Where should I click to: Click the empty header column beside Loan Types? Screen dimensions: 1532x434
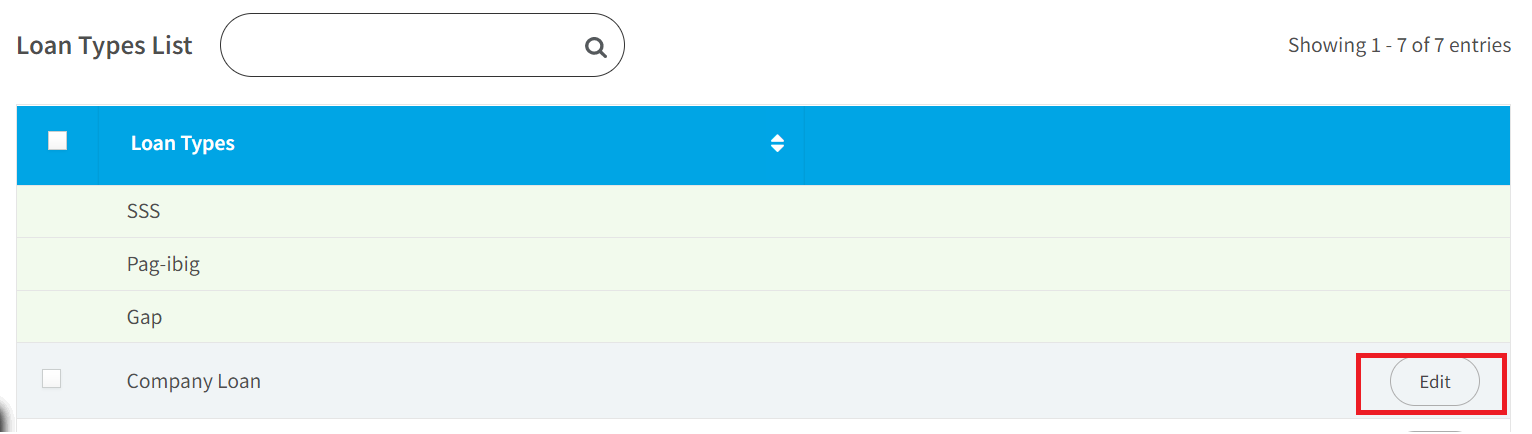pos(1157,144)
